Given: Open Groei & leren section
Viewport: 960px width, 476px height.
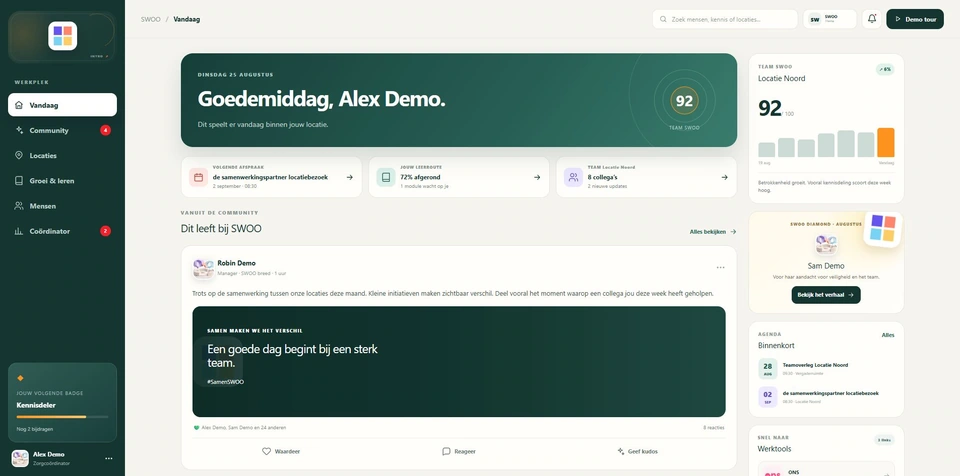Looking at the screenshot, I should tap(62, 181).
